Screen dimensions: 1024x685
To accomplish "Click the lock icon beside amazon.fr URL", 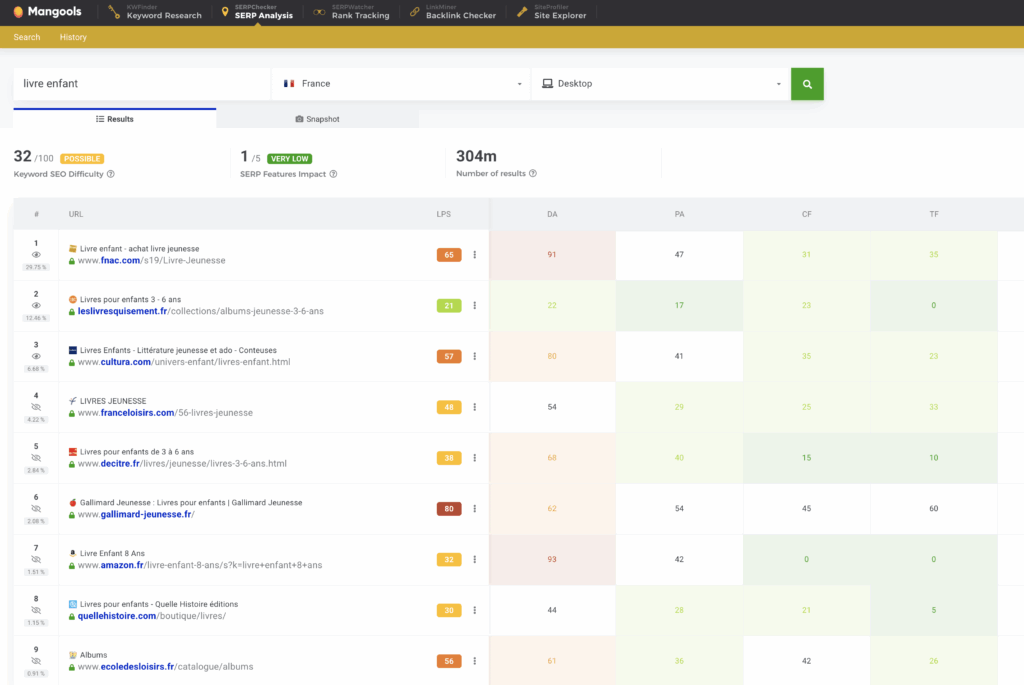I will coord(72,566).
